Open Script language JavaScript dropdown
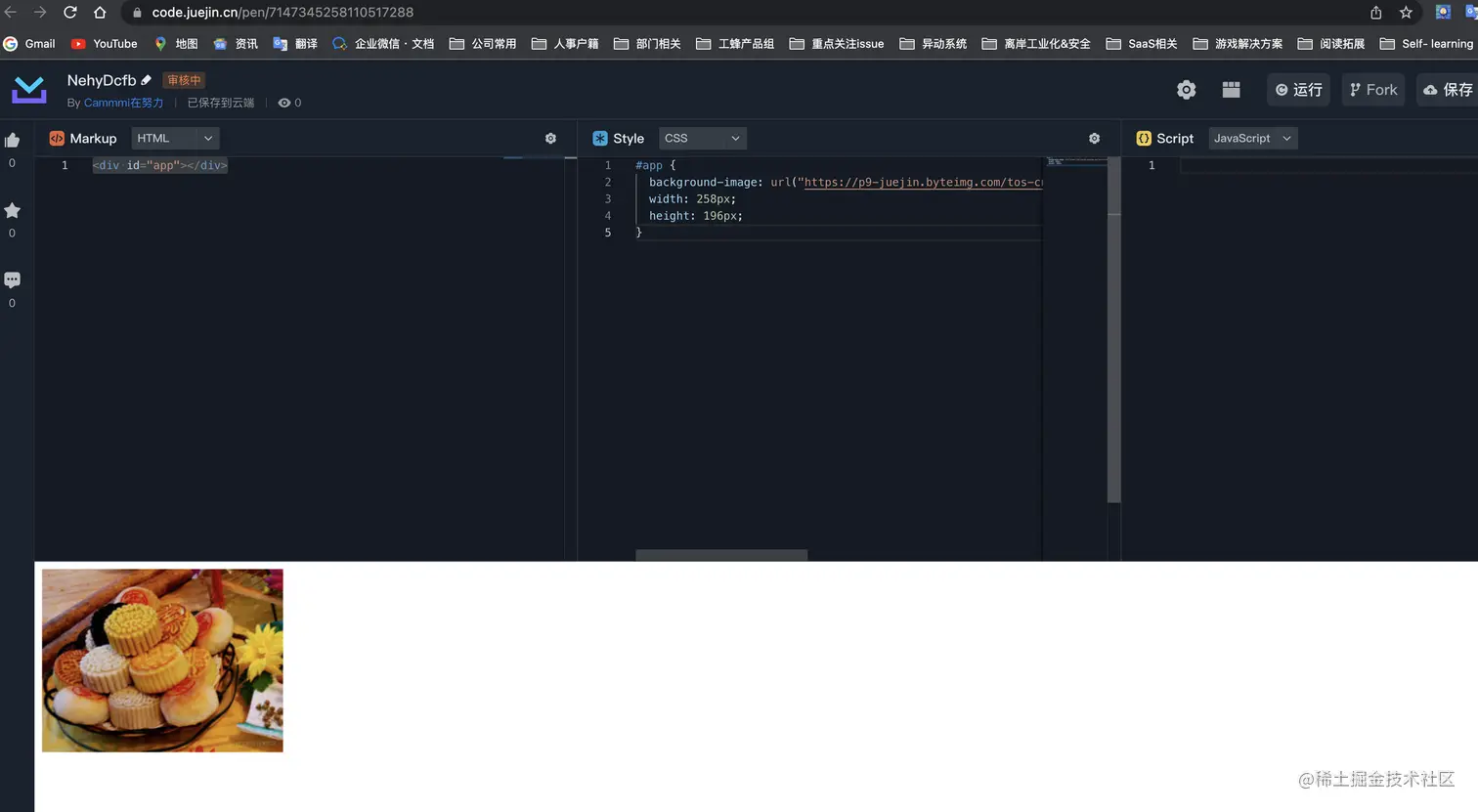Image resolution: width=1478 pixels, height=812 pixels. pyautogui.click(x=1253, y=139)
